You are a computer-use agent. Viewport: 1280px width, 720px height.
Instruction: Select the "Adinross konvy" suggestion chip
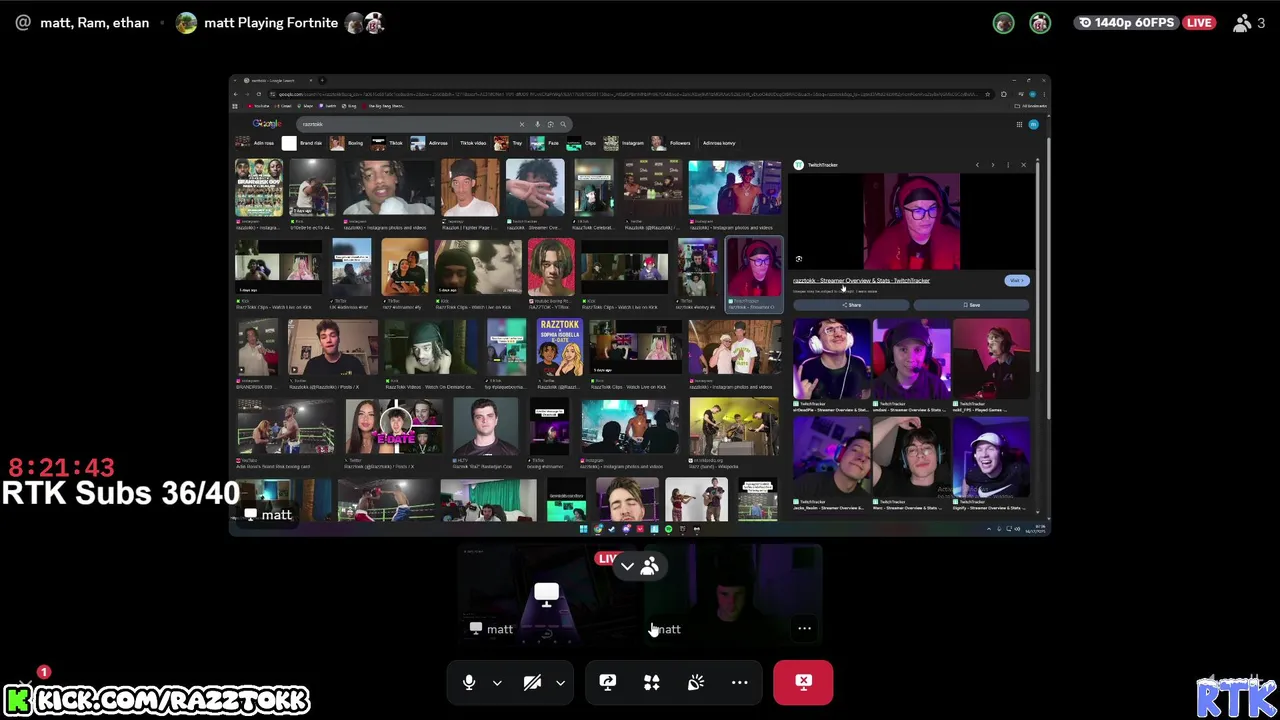tap(718, 143)
